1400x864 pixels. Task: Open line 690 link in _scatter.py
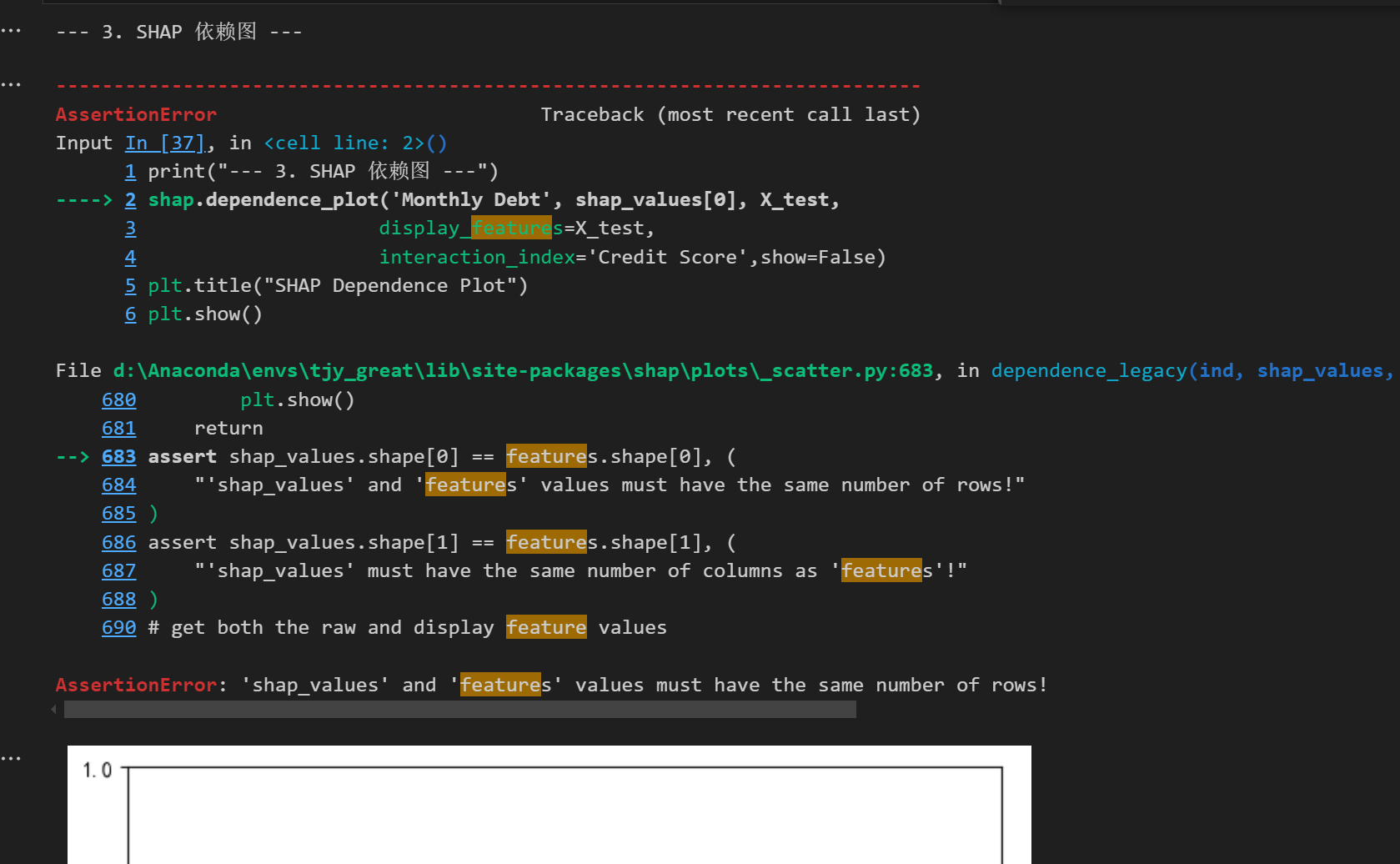tap(119, 628)
